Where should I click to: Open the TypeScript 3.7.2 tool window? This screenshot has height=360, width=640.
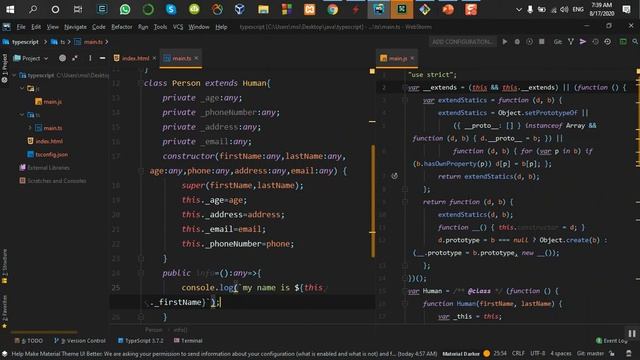(x=141, y=340)
